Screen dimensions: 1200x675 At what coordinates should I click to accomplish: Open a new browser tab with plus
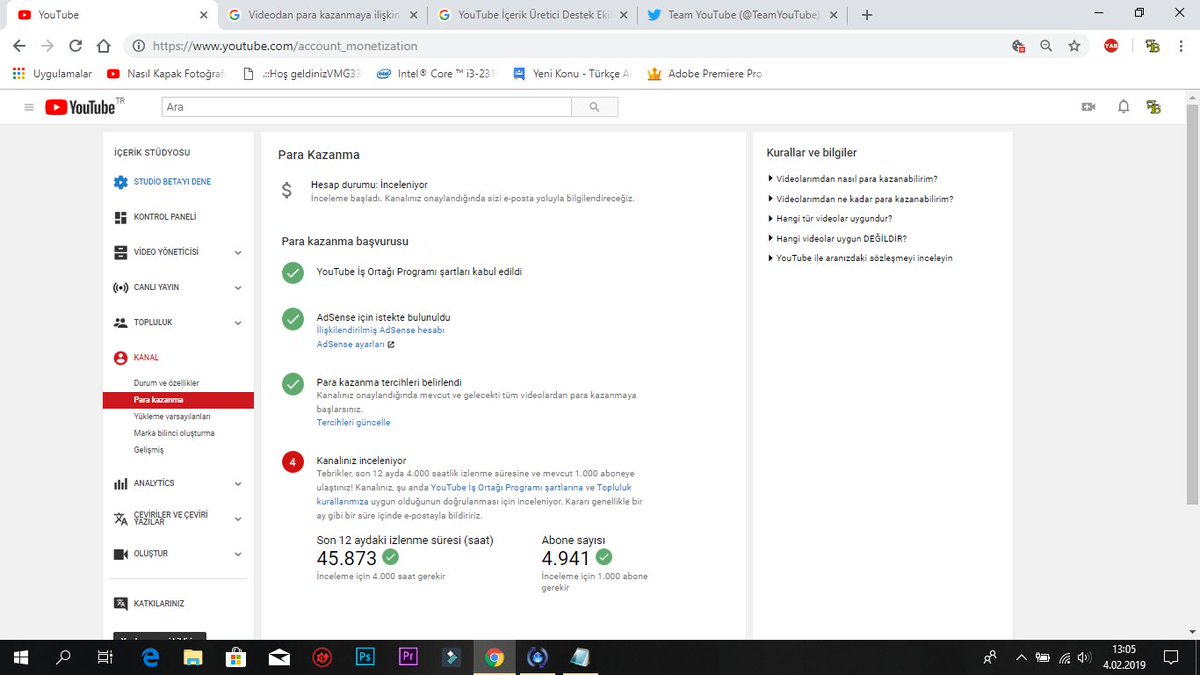866,15
